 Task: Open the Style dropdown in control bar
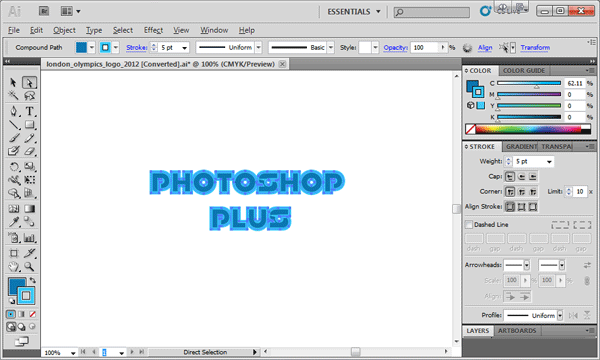tap(375, 47)
